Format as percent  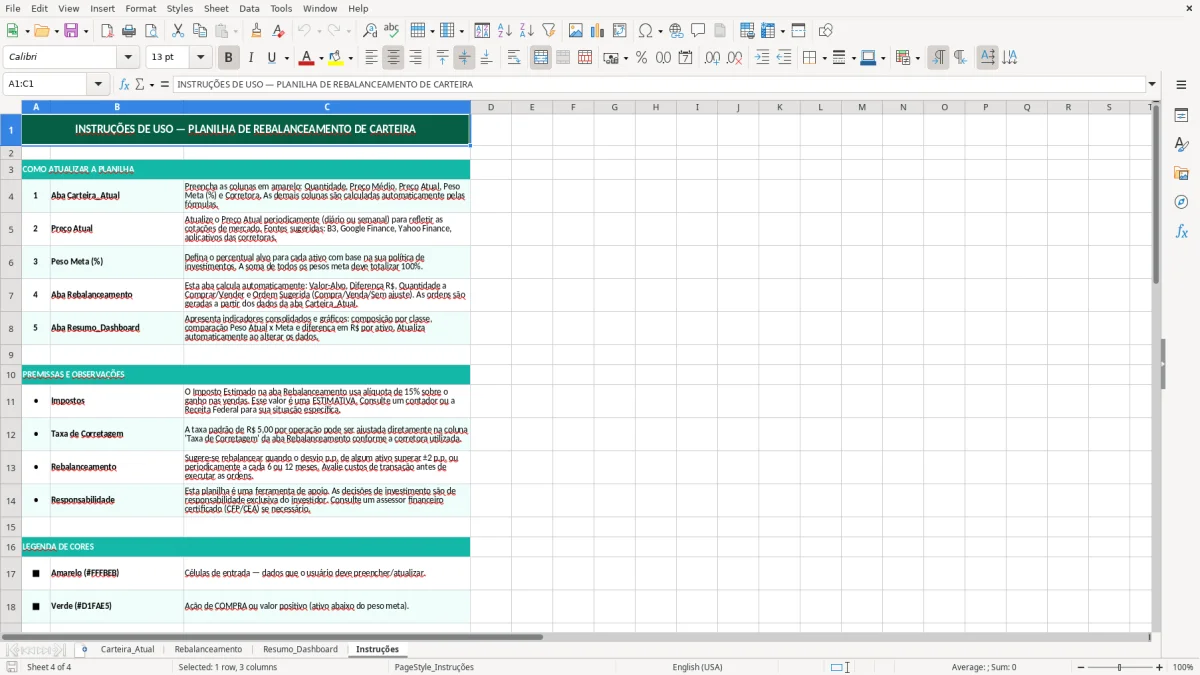[x=641, y=58]
